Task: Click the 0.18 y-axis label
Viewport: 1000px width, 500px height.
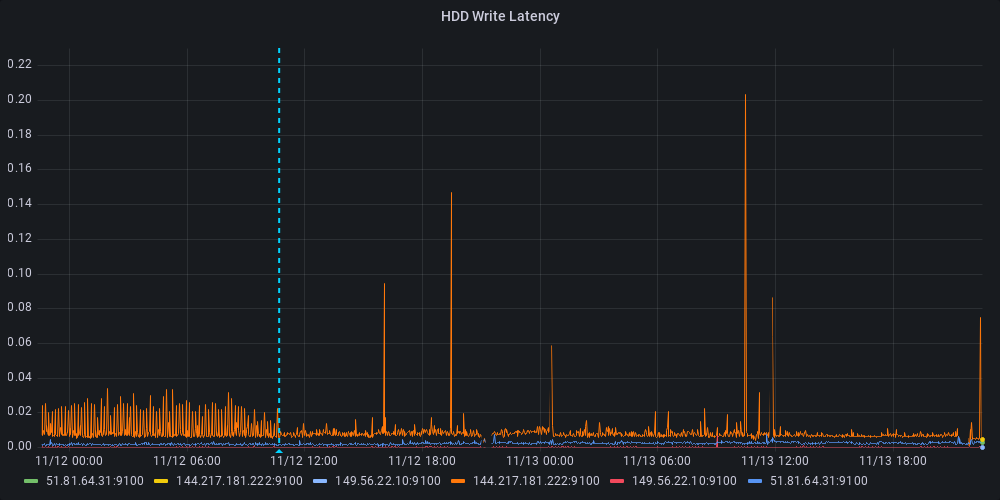Action: point(20,135)
